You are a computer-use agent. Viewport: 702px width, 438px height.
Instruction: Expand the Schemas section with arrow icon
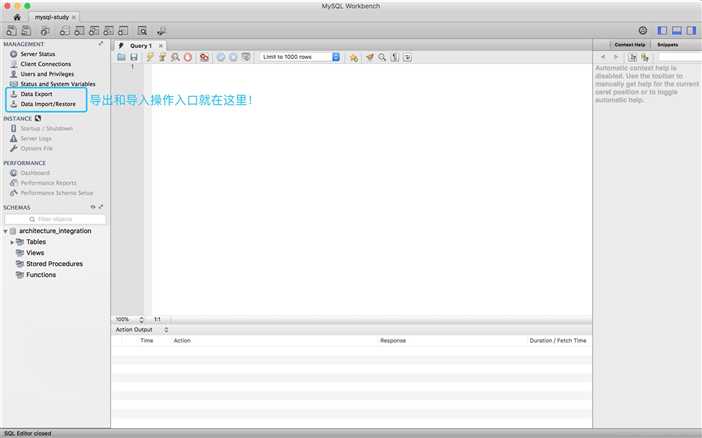[101, 207]
